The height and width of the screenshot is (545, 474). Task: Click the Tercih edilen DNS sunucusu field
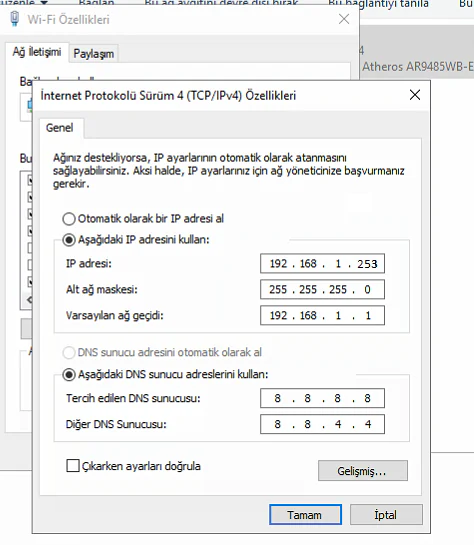[x=322, y=398]
